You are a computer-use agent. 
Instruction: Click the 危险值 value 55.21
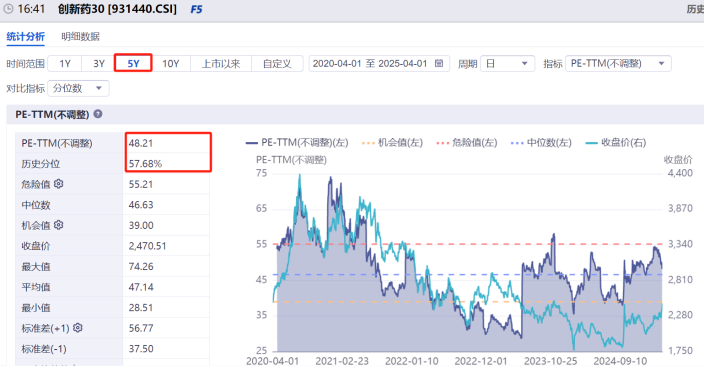tap(141, 184)
